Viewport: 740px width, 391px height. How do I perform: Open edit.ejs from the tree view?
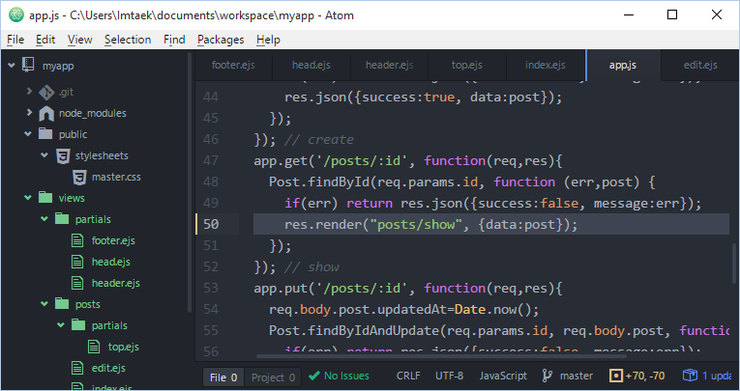pyautogui.click(x=109, y=368)
